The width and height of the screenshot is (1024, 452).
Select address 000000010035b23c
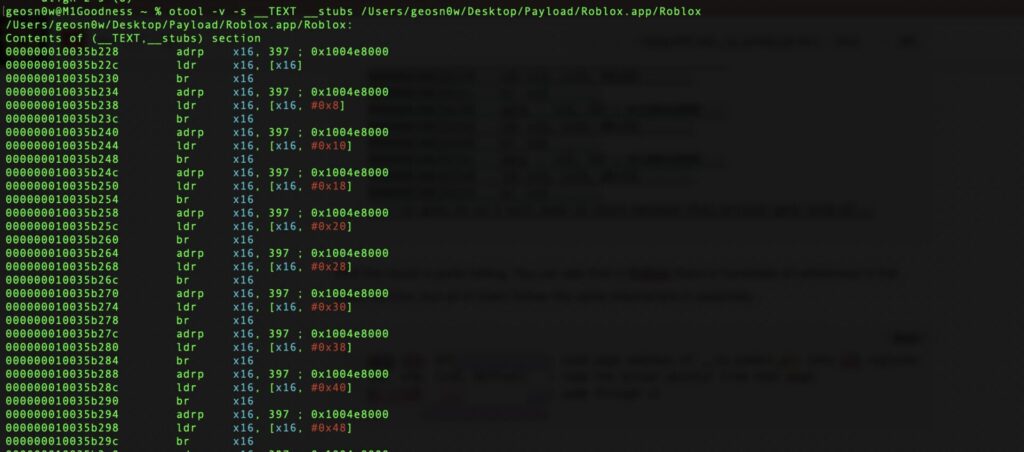63,119
